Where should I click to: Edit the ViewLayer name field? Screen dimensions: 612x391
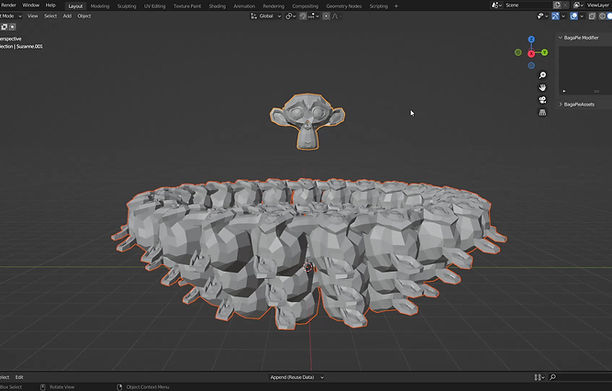click(x=598, y=5)
